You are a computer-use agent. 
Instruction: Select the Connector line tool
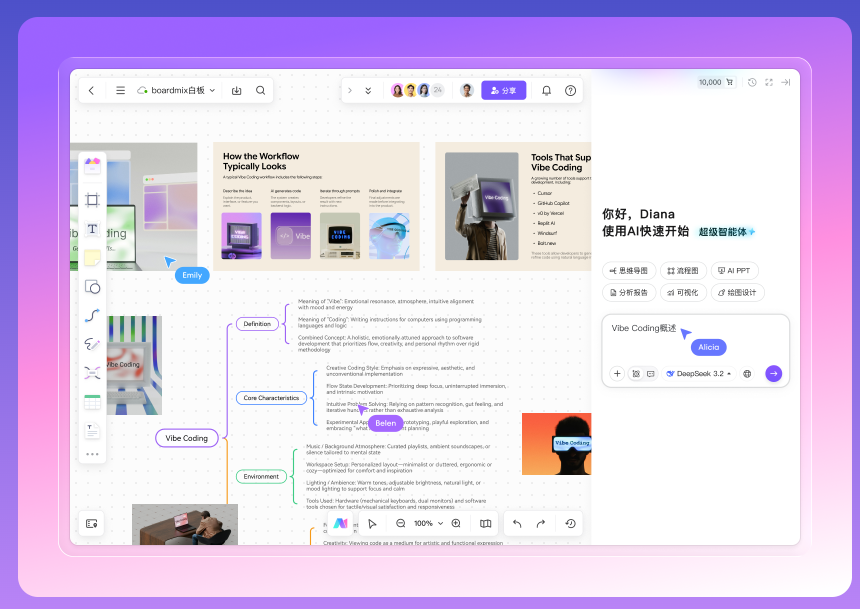[92, 315]
